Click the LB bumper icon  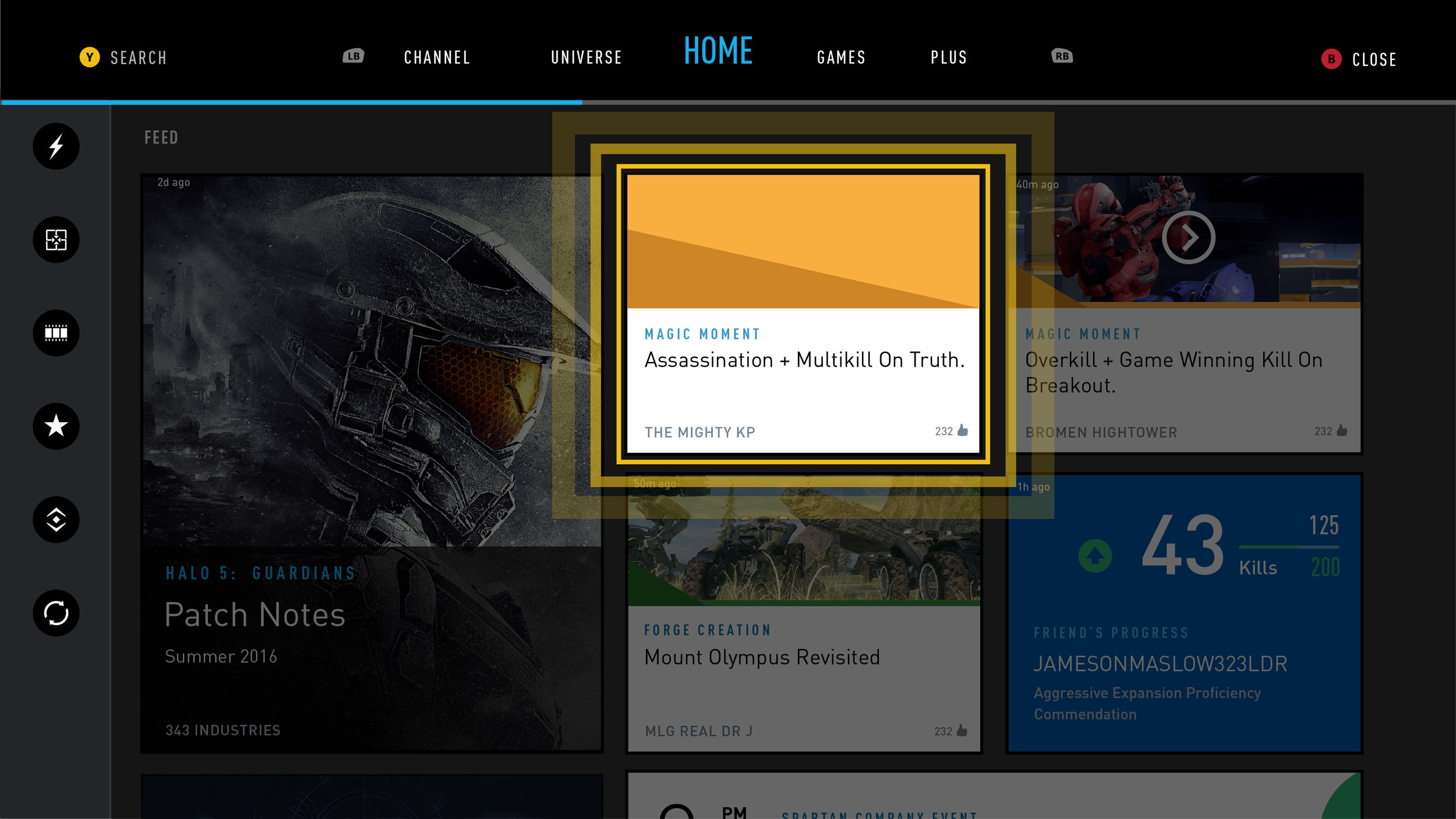tap(353, 56)
